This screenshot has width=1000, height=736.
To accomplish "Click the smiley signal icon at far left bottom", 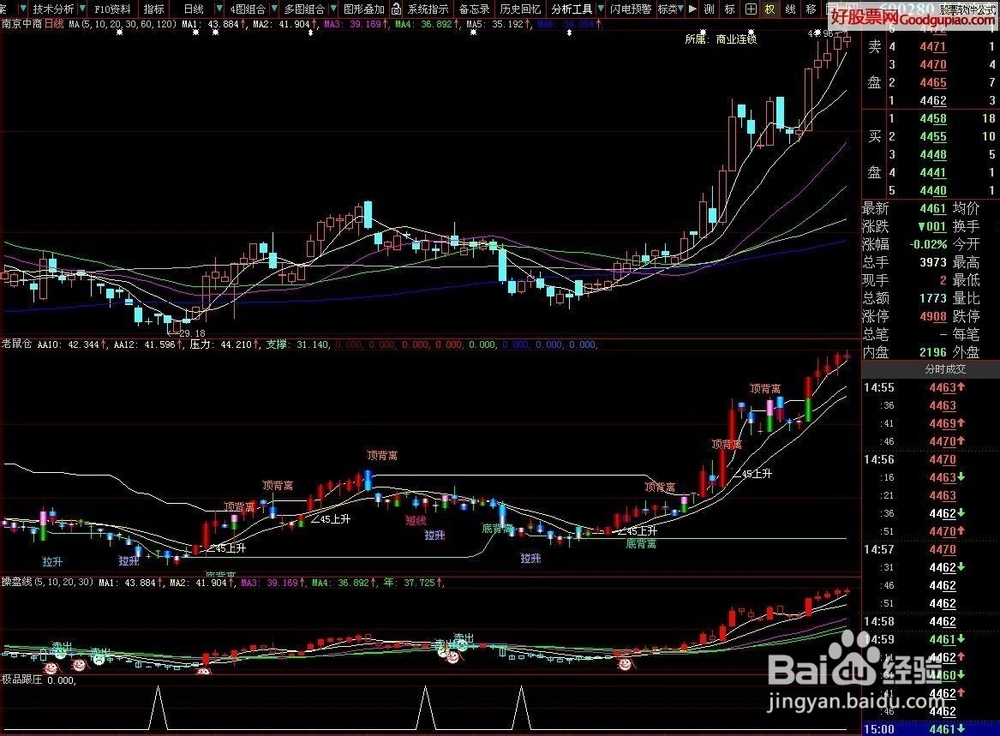I will (50, 668).
